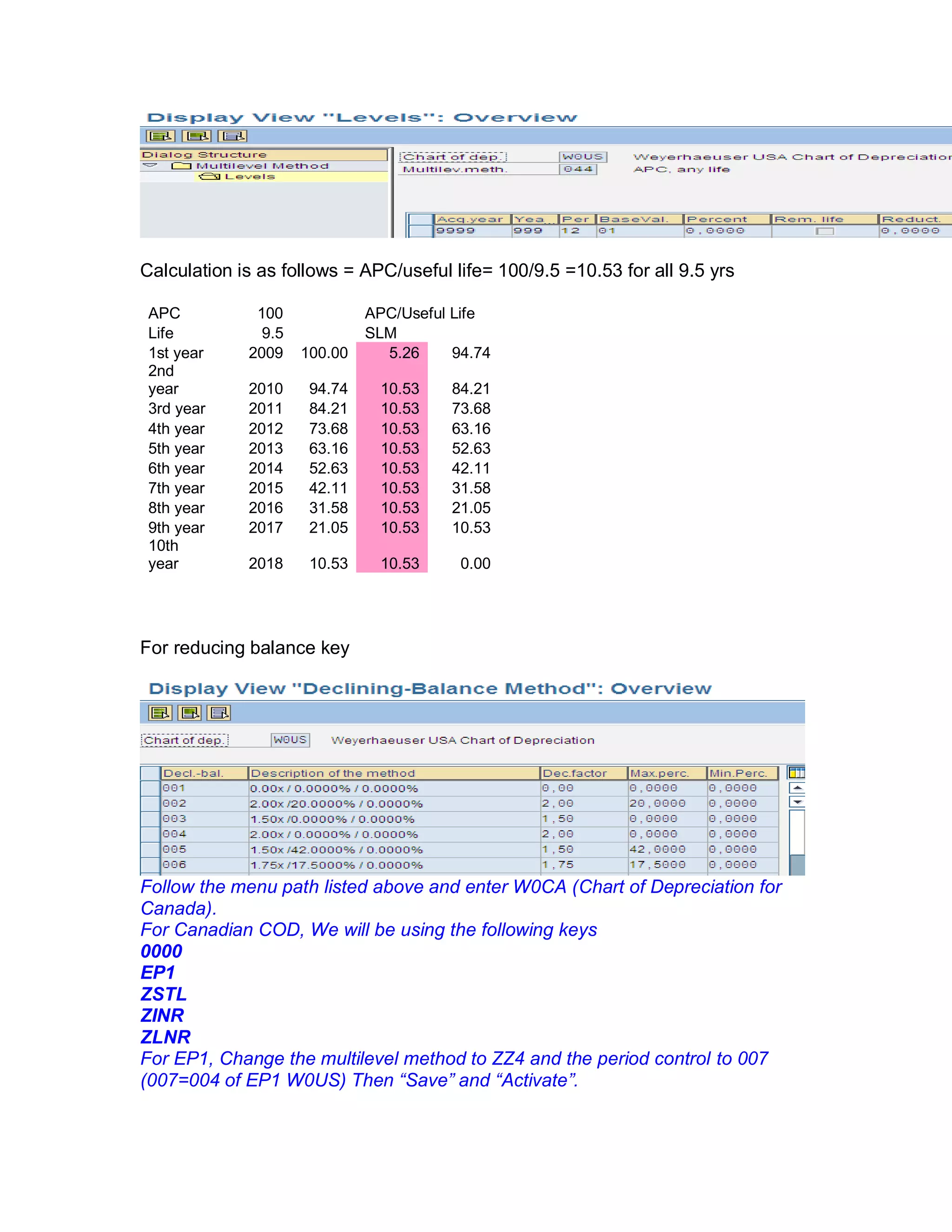Click Max.perc. cell showing 20,0000
952x1232 pixels.
(x=668, y=803)
